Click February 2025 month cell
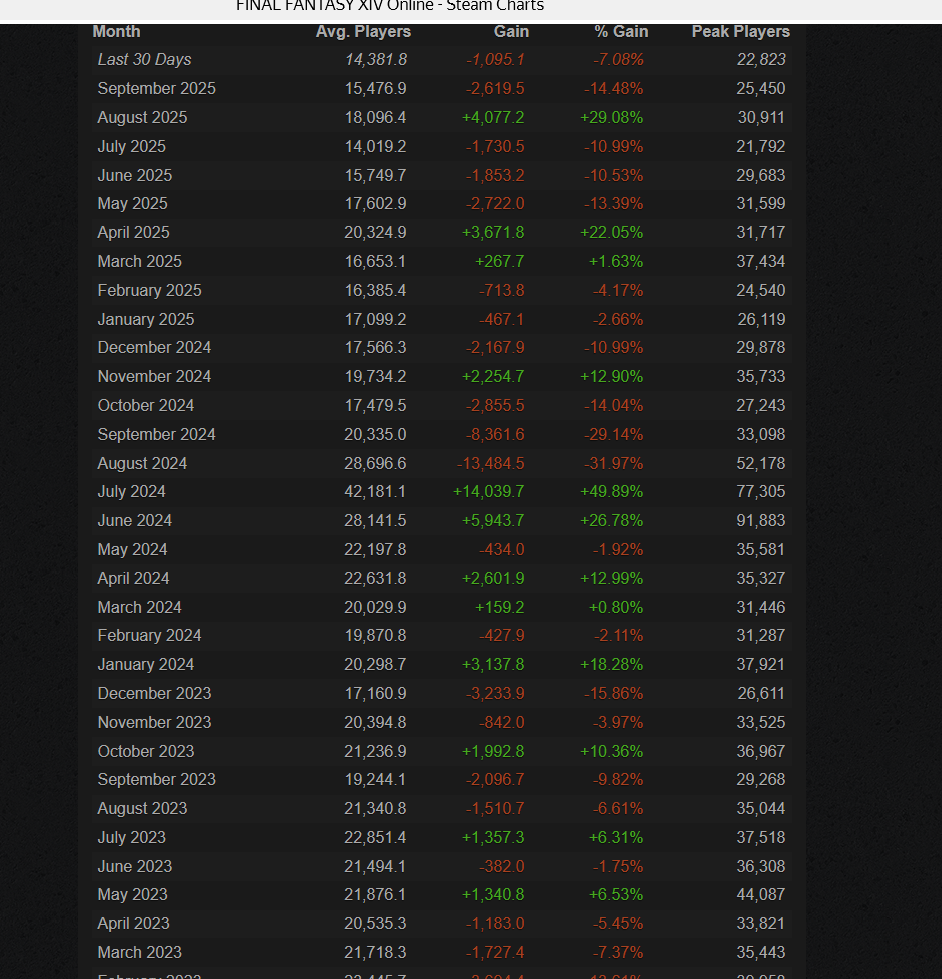942x979 pixels. 150,290
